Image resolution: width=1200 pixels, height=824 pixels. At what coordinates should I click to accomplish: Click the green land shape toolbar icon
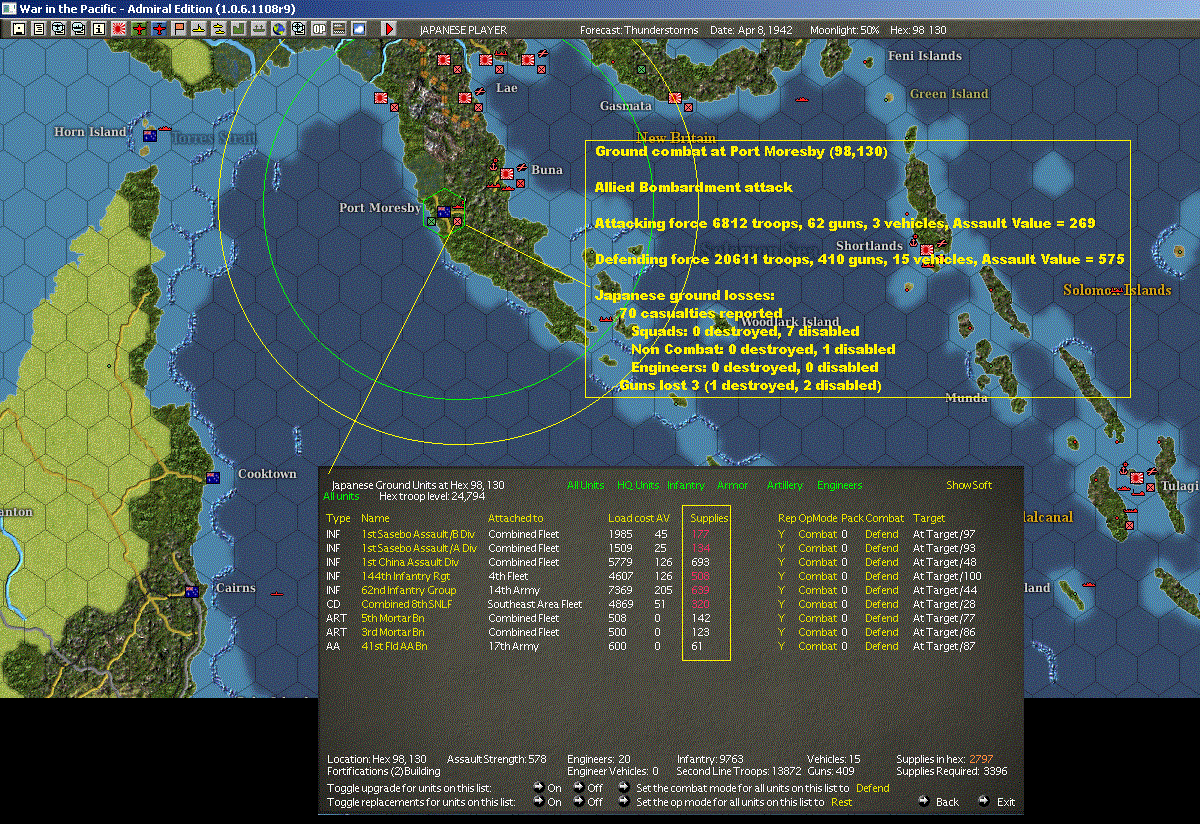click(238, 29)
